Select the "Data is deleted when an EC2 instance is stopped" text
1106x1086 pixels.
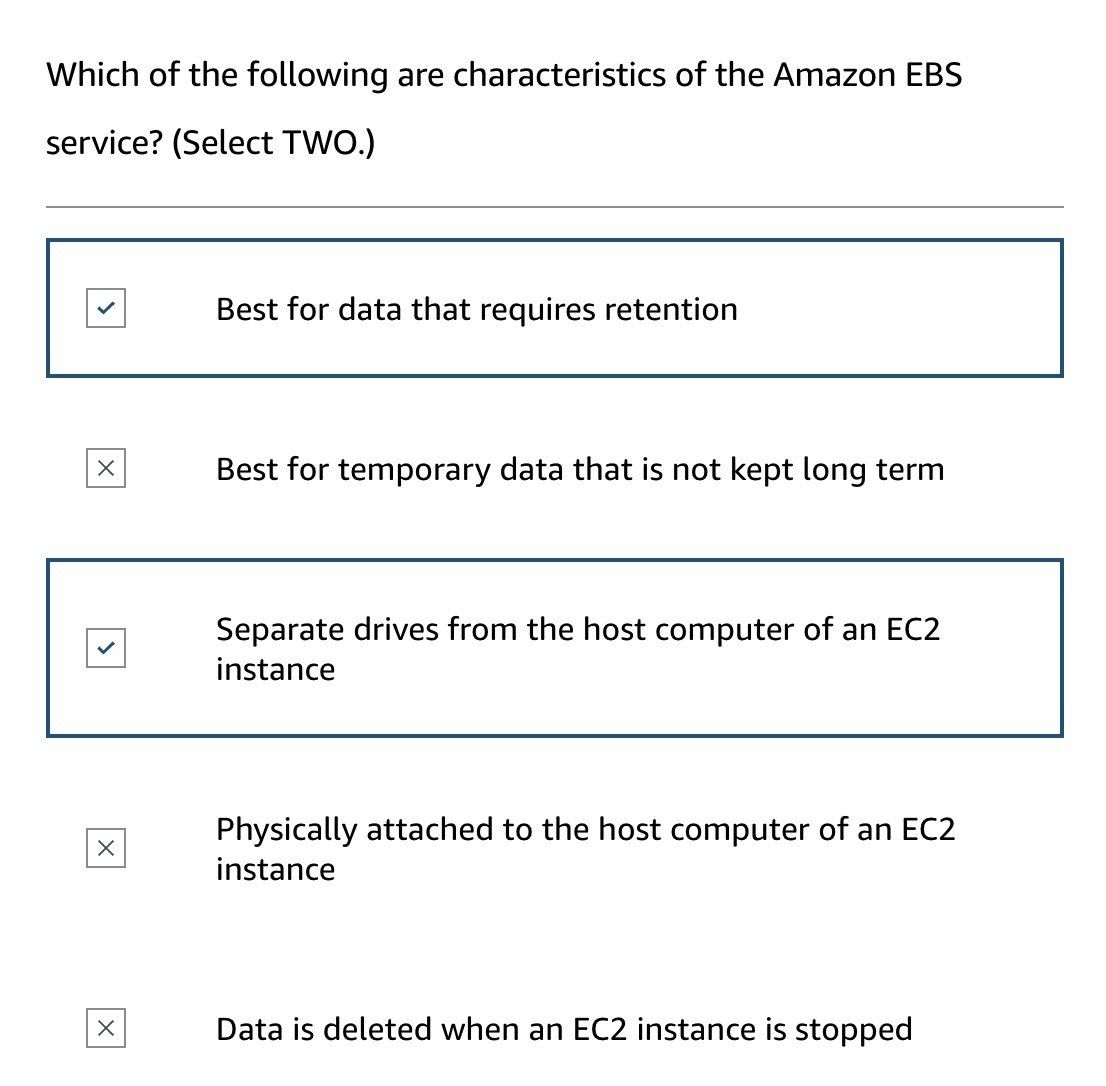coord(563,1029)
